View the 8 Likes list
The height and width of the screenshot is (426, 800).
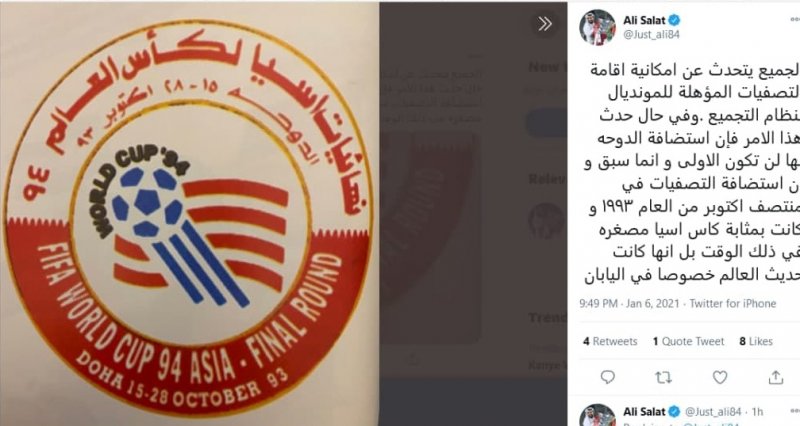[756, 341]
